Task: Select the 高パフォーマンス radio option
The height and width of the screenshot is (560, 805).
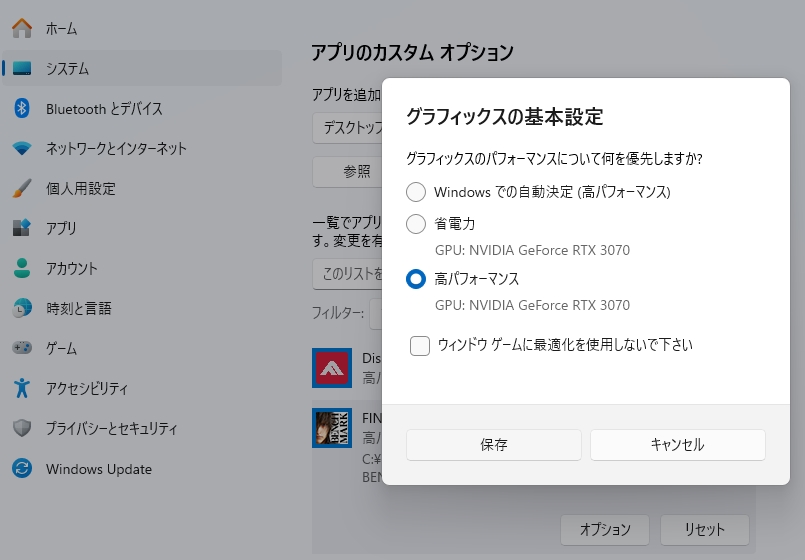Action: pyautogui.click(x=416, y=279)
